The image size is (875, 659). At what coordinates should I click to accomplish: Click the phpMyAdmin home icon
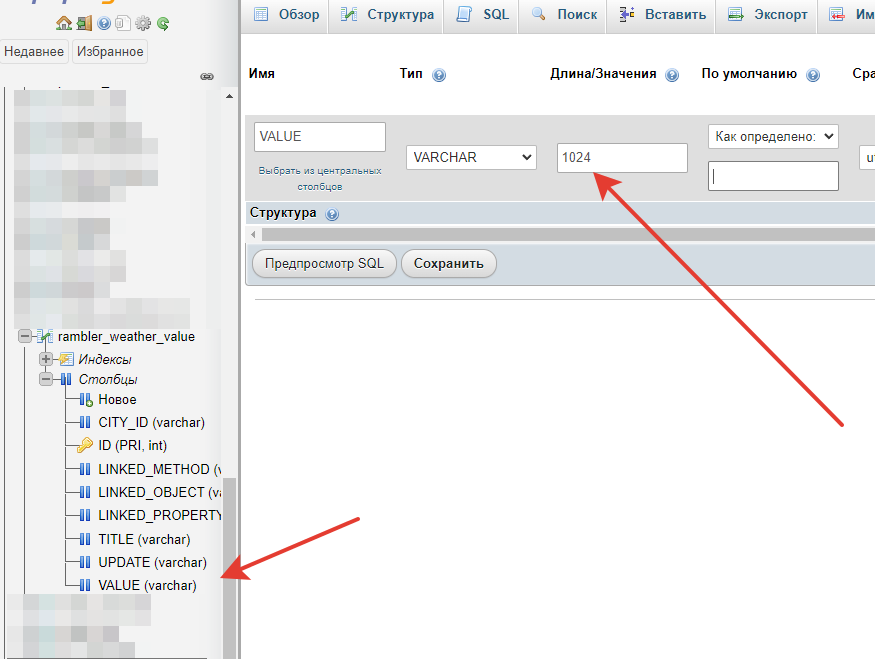tap(64, 23)
